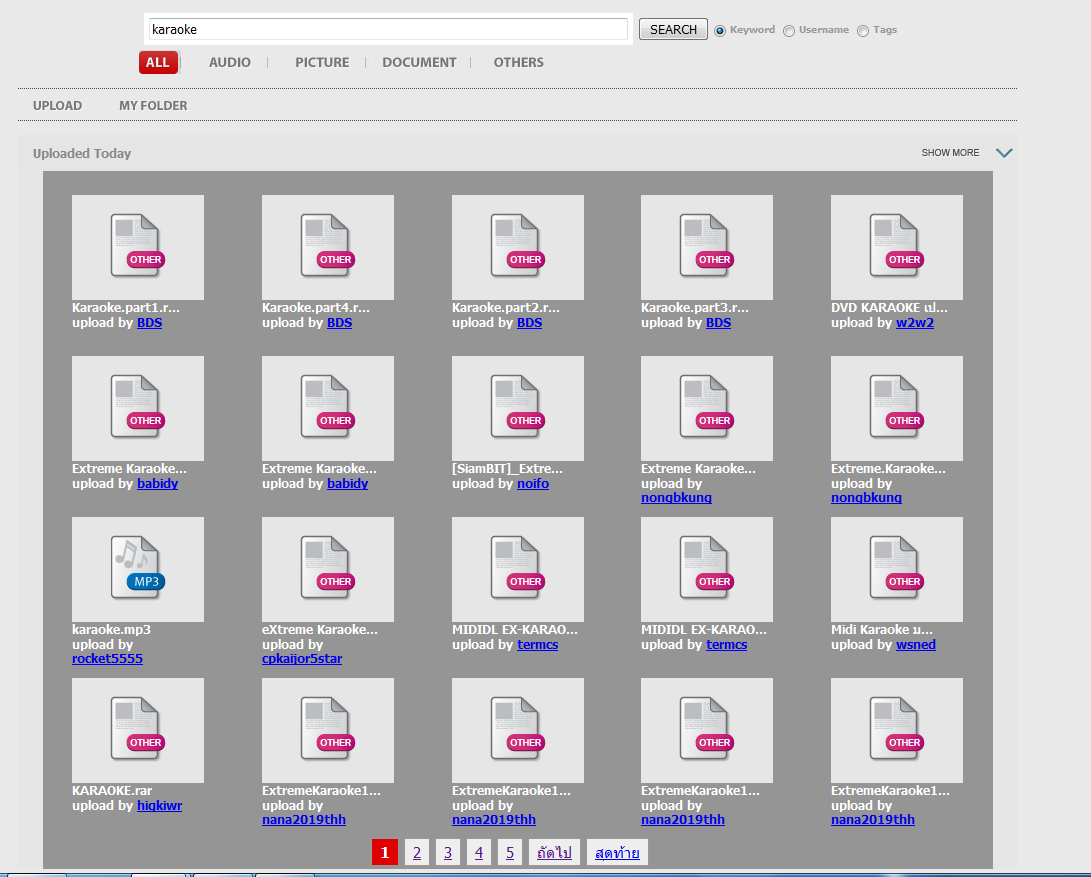The height and width of the screenshot is (877, 1091).
Task: Open the DVD KARAOKE file icon
Action: pyautogui.click(x=896, y=246)
